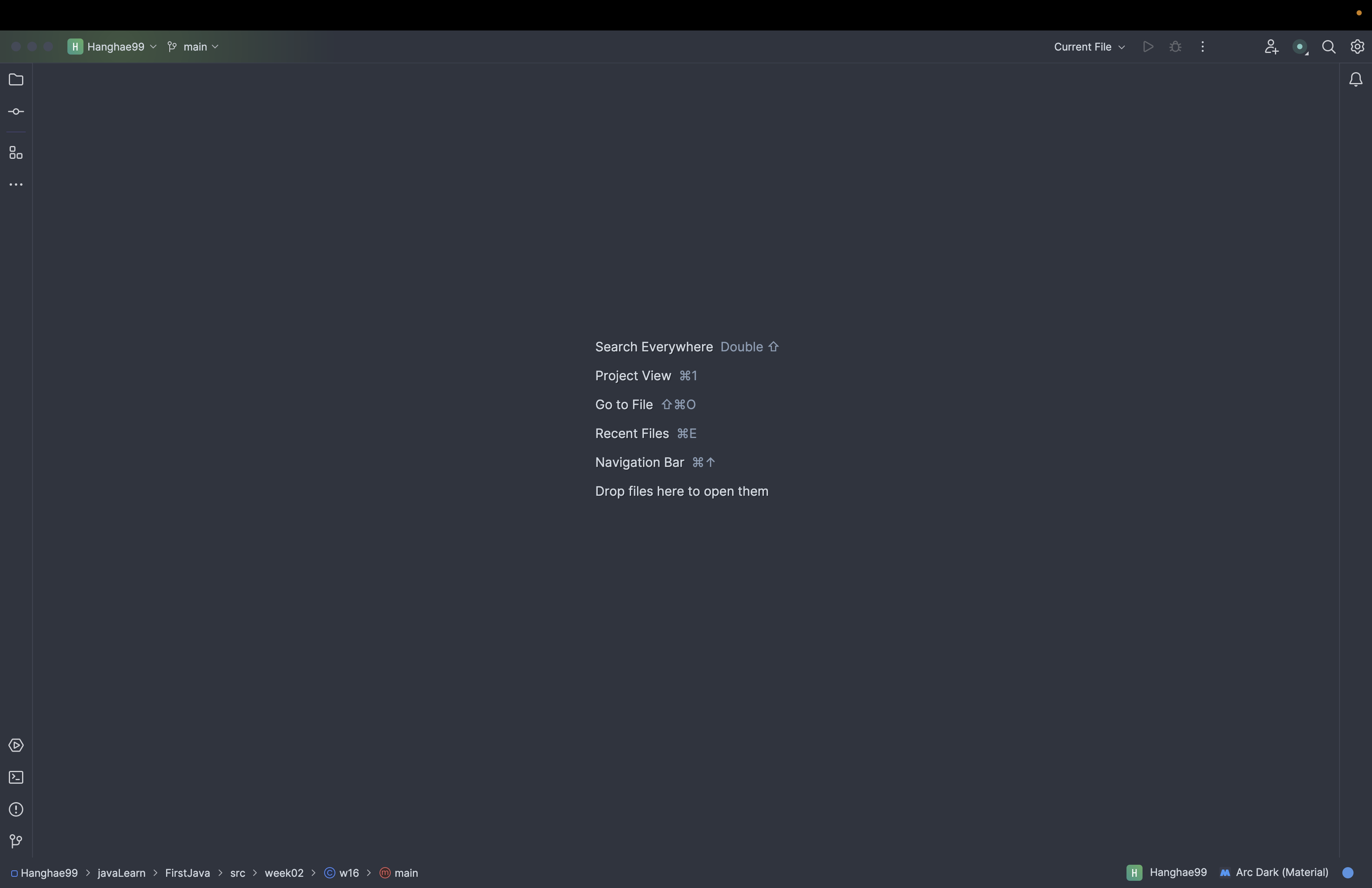The width and height of the screenshot is (1372, 888).
Task: Open the Structure tool window
Action: (16, 153)
